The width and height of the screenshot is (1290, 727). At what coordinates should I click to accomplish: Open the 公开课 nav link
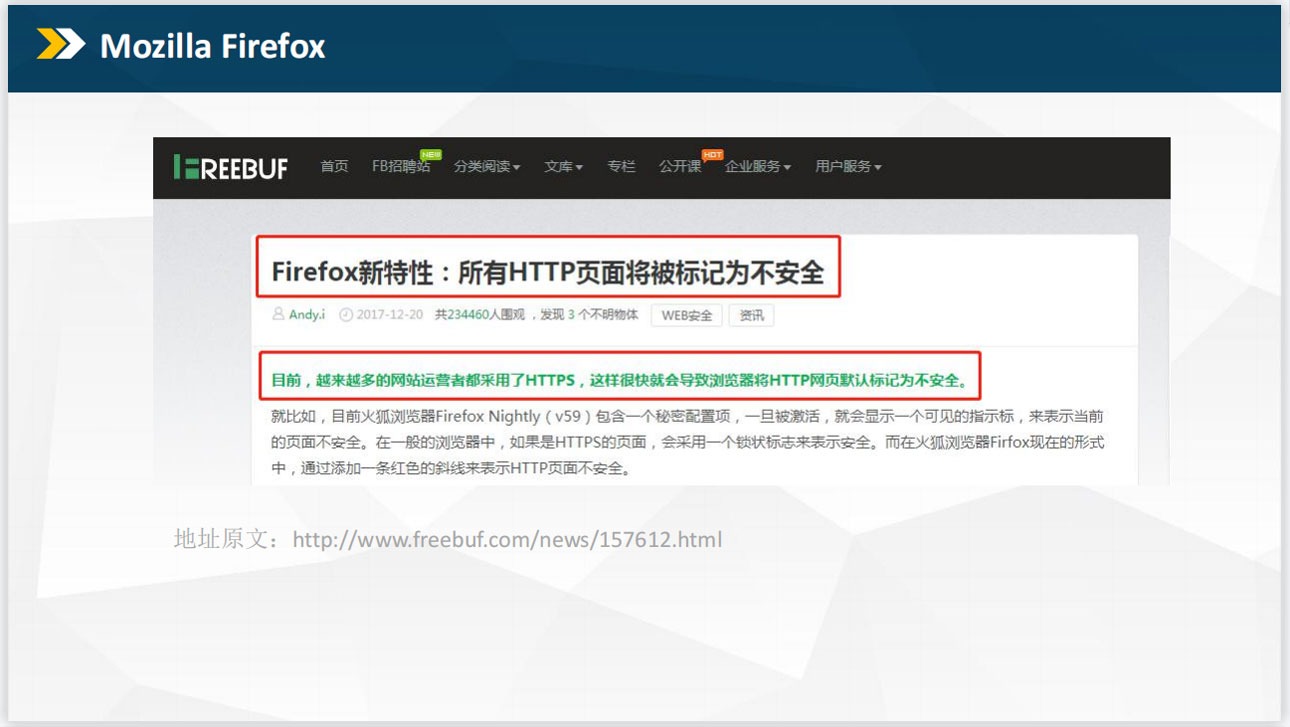point(679,167)
